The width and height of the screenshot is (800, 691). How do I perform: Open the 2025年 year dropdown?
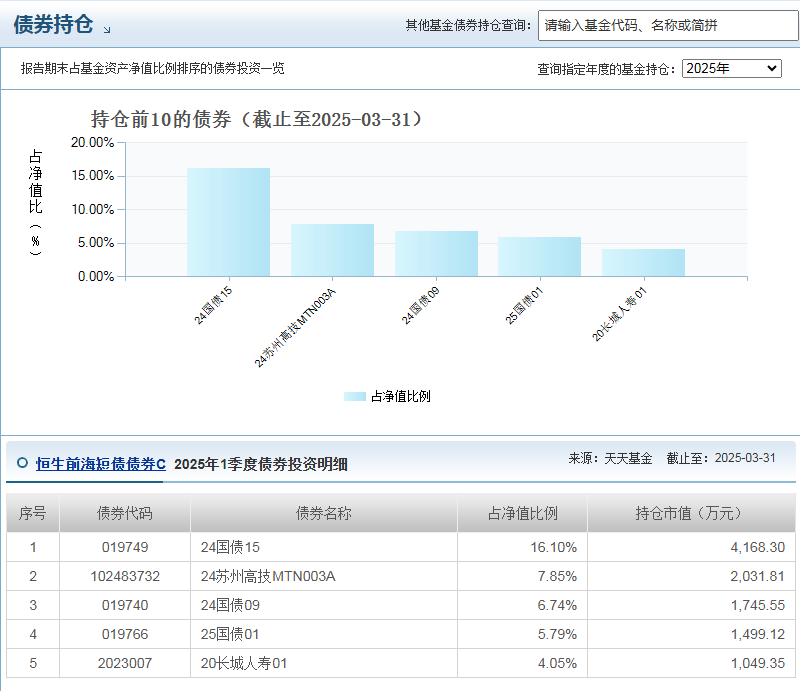(x=732, y=68)
